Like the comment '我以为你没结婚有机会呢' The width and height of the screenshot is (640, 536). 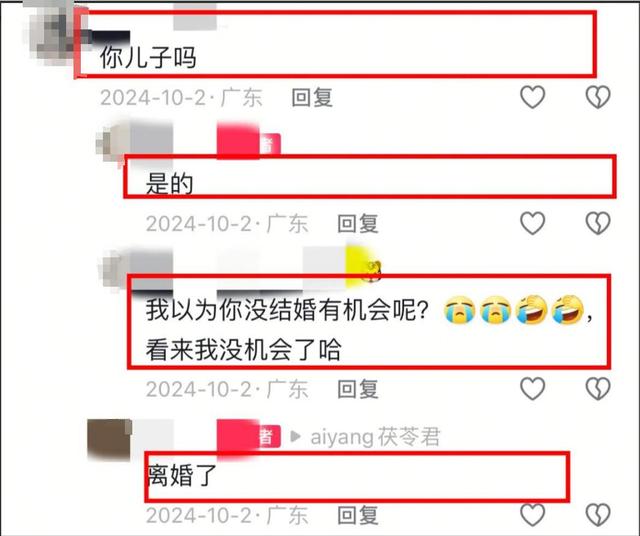click(532, 389)
